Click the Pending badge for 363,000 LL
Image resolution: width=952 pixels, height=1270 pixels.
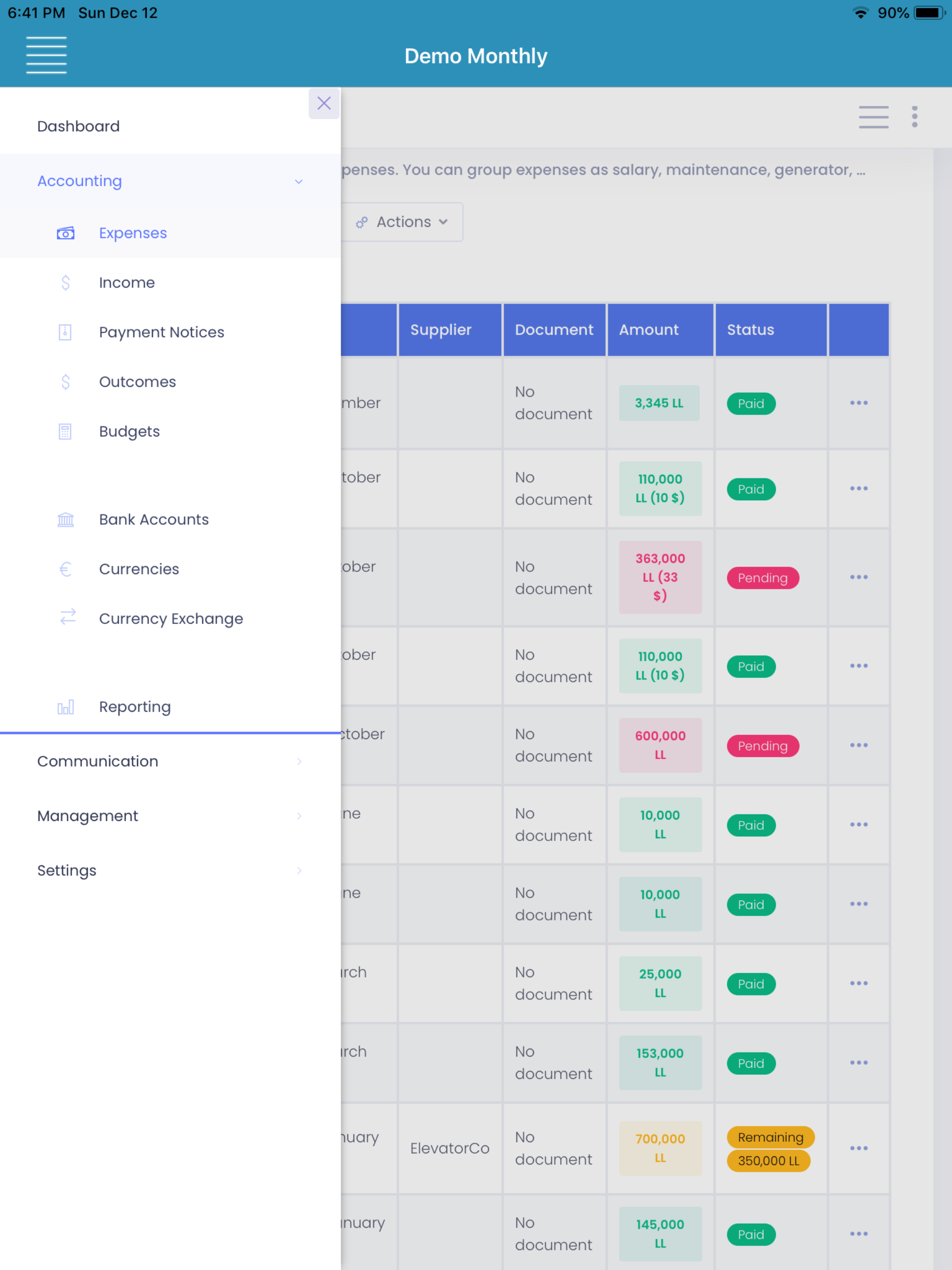(x=762, y=577)
